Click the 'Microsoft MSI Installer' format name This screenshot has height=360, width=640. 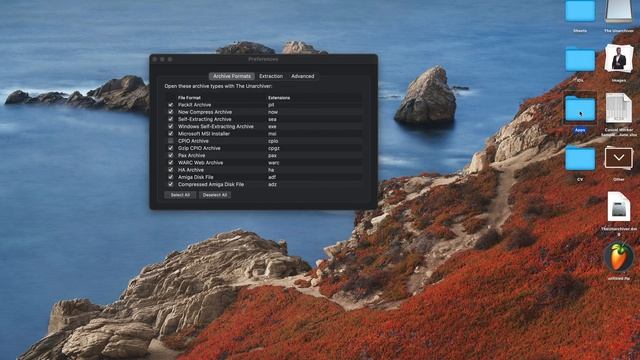click(x=204, y=133)
